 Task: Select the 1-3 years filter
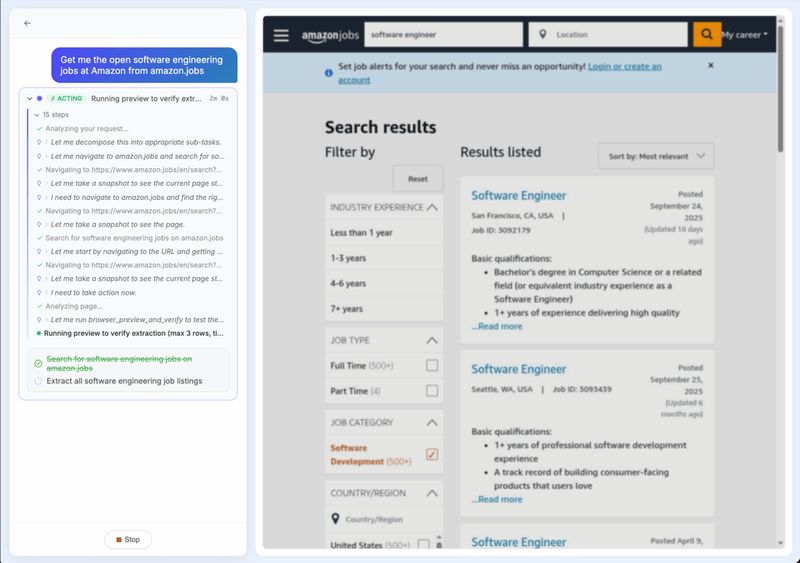pyautogui.click(x=384, y=258)
